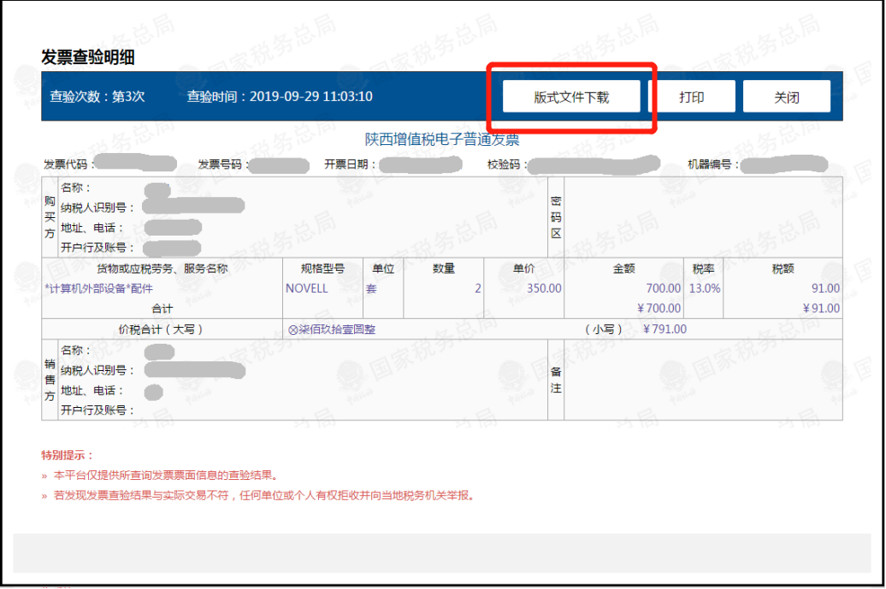Select the 柒佰玖拾壹圆整 total in words
The height and width of the screenshot is (589, 886).
click(x=332, y=329)
